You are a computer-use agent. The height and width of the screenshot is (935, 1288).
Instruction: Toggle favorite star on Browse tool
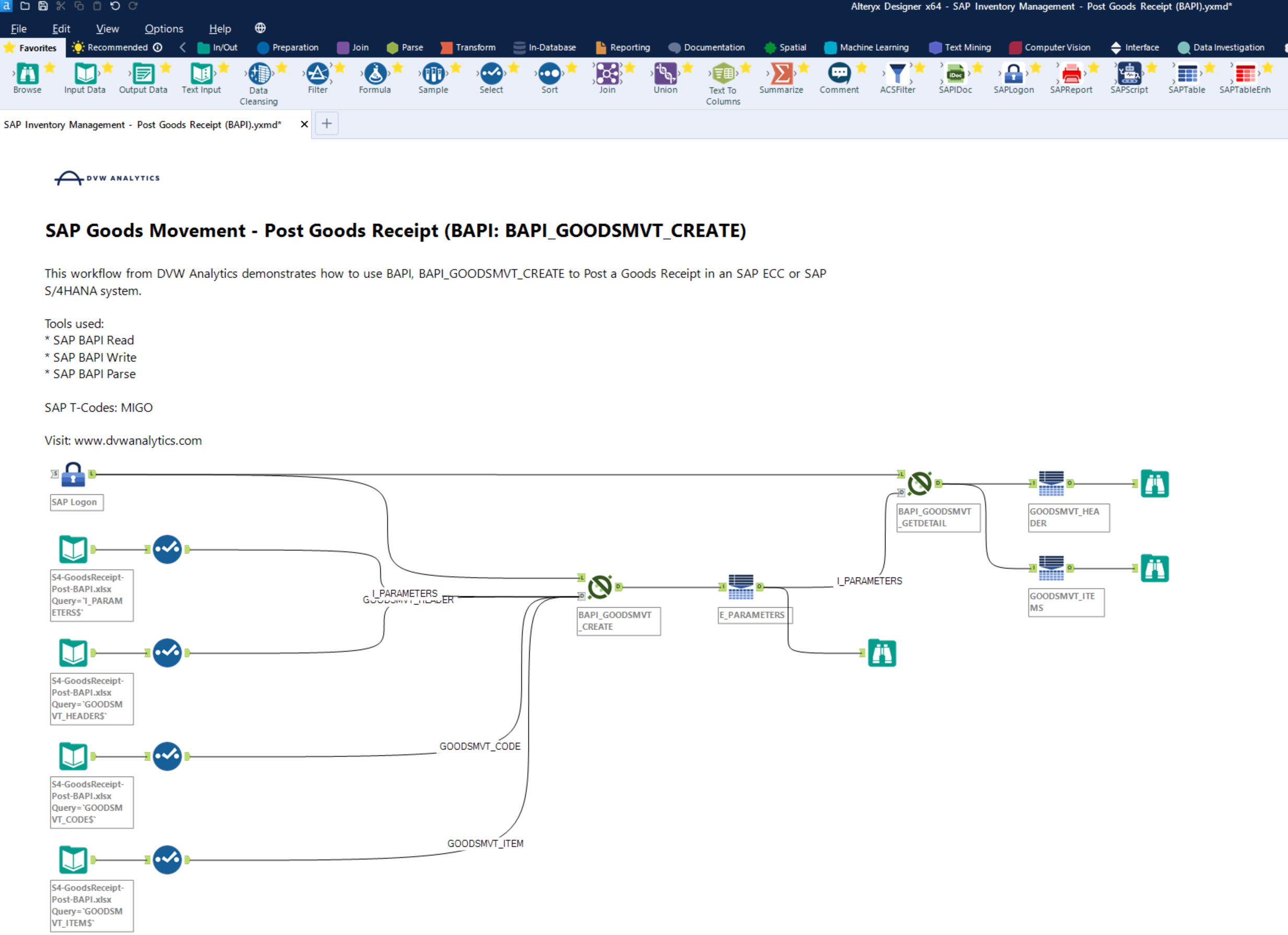(x=50, y=68)
